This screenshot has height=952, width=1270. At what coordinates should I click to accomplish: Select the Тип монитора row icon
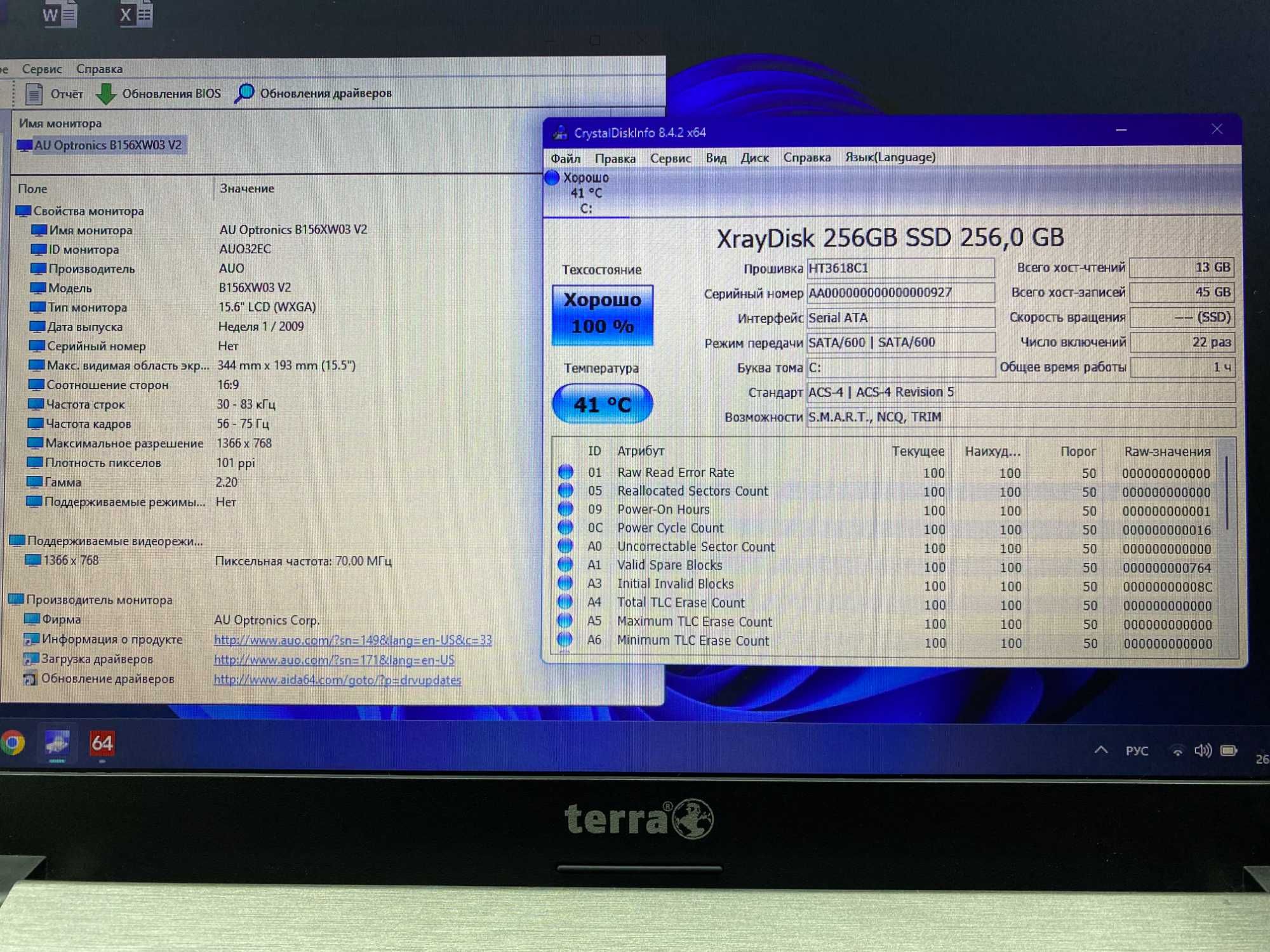pos(37,308)
